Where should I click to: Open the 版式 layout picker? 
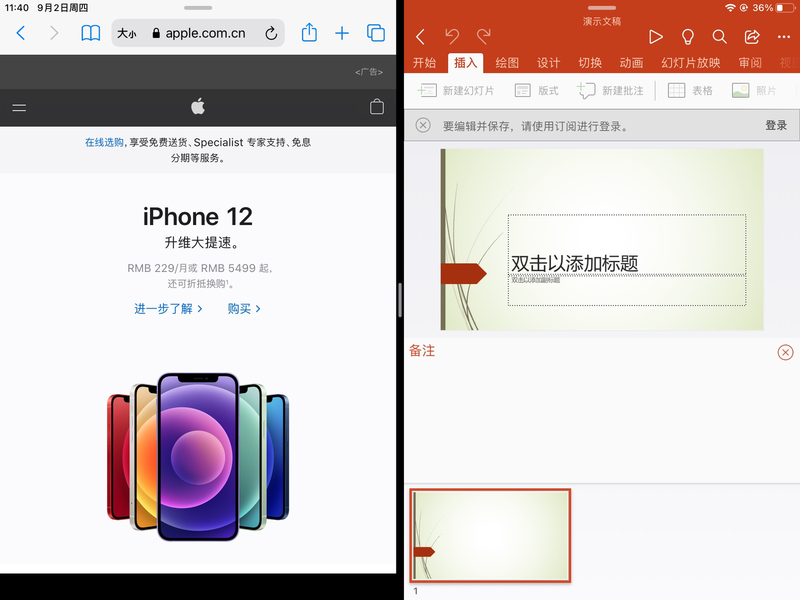click(x=536, y=91)
